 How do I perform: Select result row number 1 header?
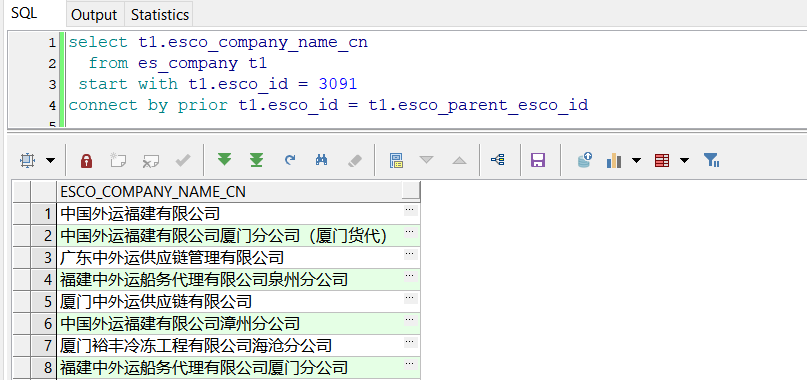click(43, 213)
